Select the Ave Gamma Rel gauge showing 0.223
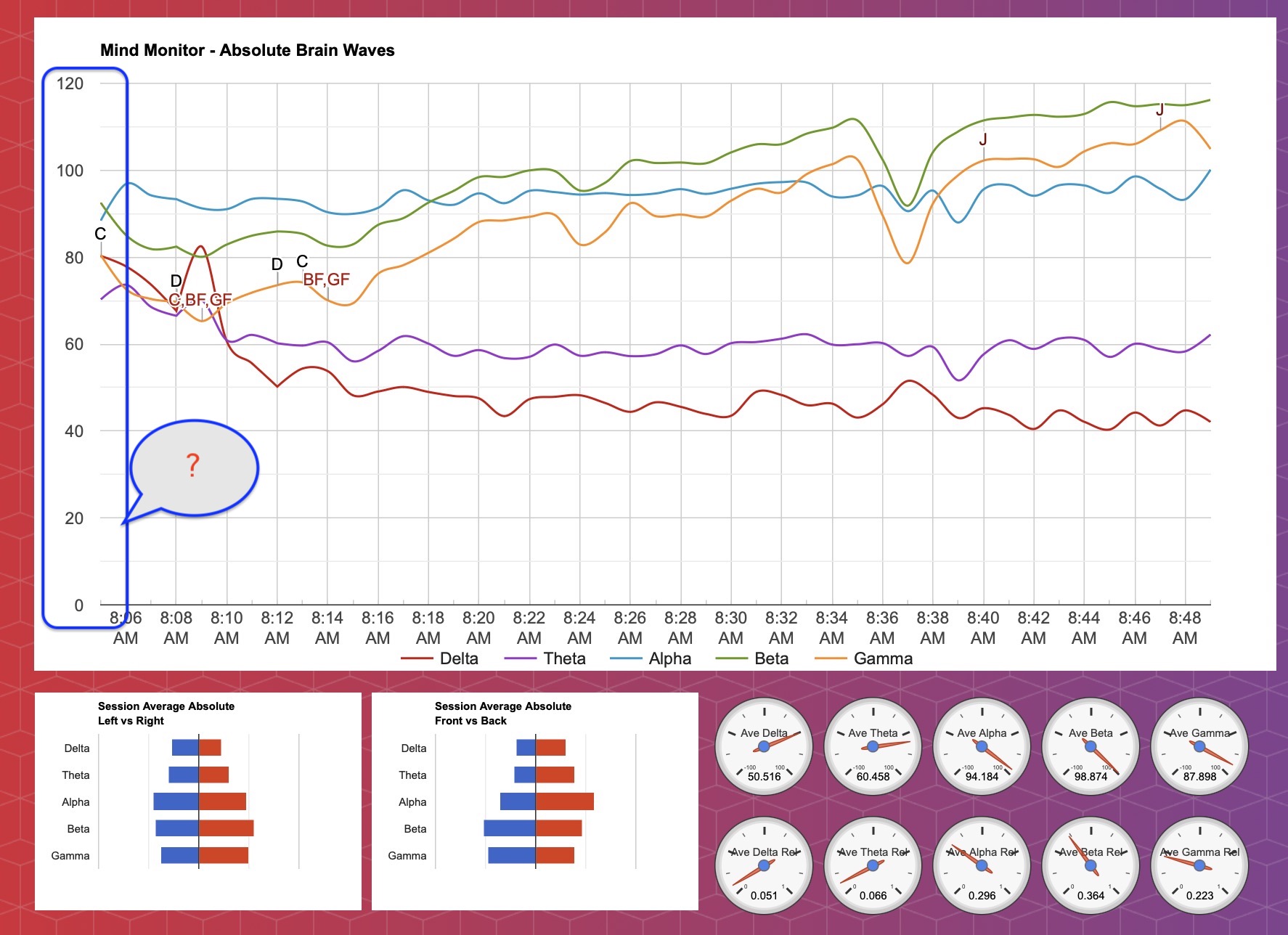 click(1199, 866)
